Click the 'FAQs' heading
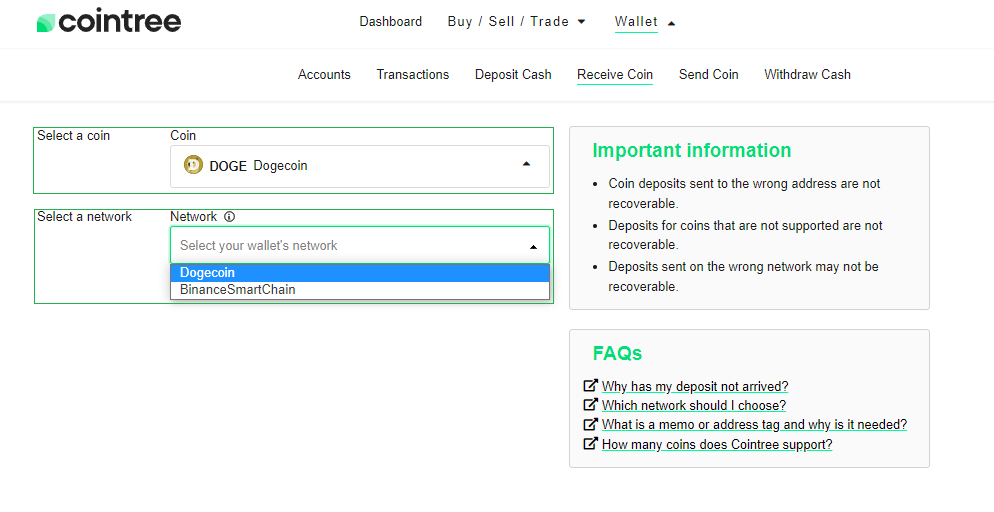Image resolution: width=994 pixels, height=512 pixels. coord(617,353)
